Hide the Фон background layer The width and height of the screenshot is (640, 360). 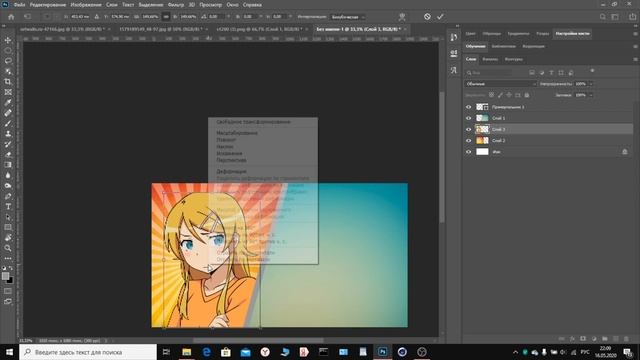pyautogui.click(x=469, y=152)
